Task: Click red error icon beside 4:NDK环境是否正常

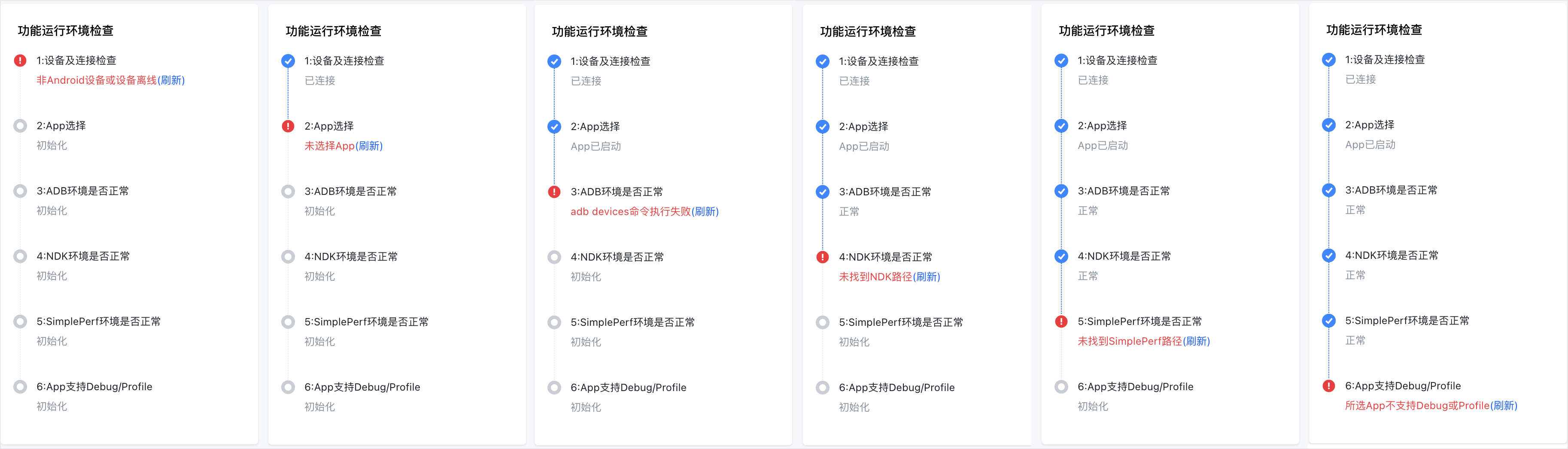Action: (x=822, y=257)
